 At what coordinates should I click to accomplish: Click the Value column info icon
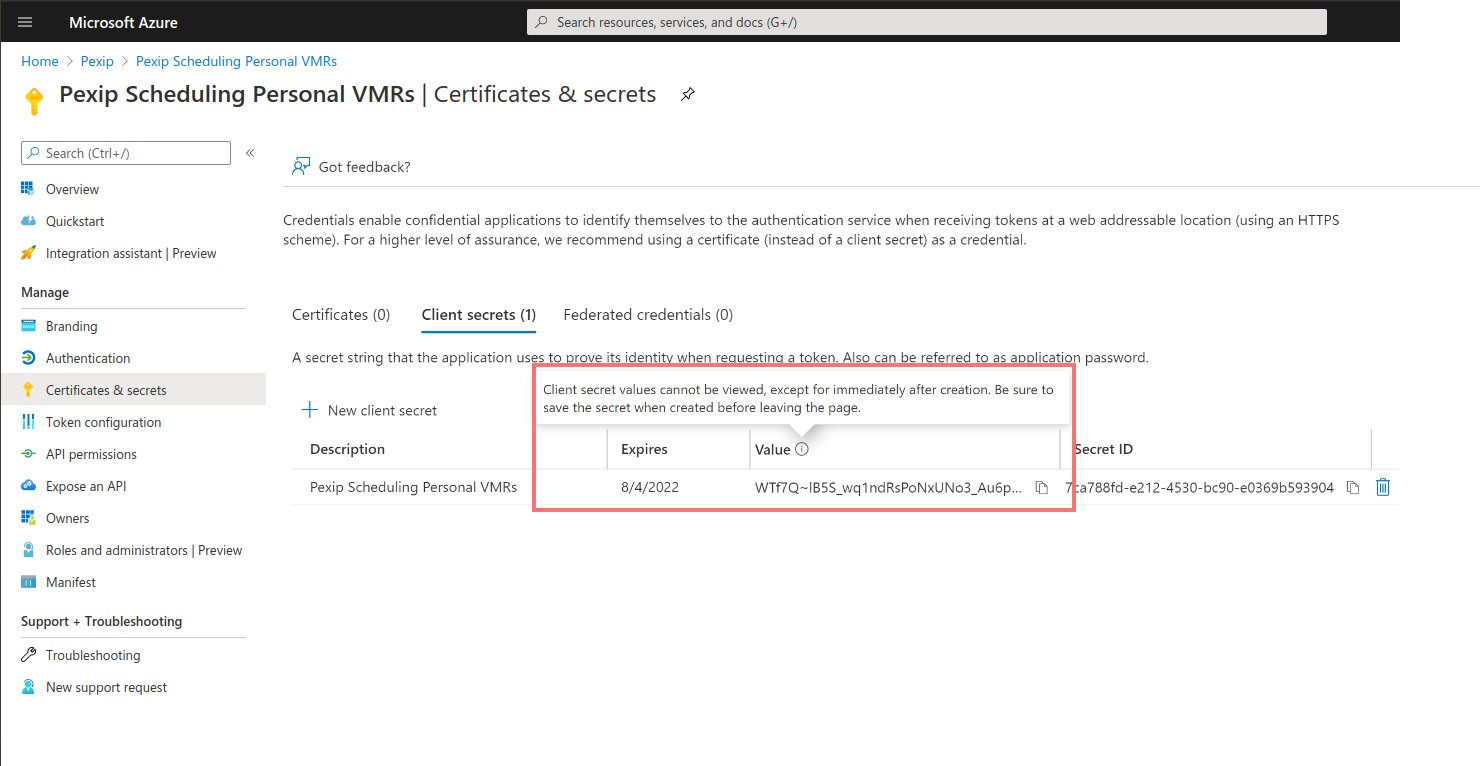pos(802,450)
